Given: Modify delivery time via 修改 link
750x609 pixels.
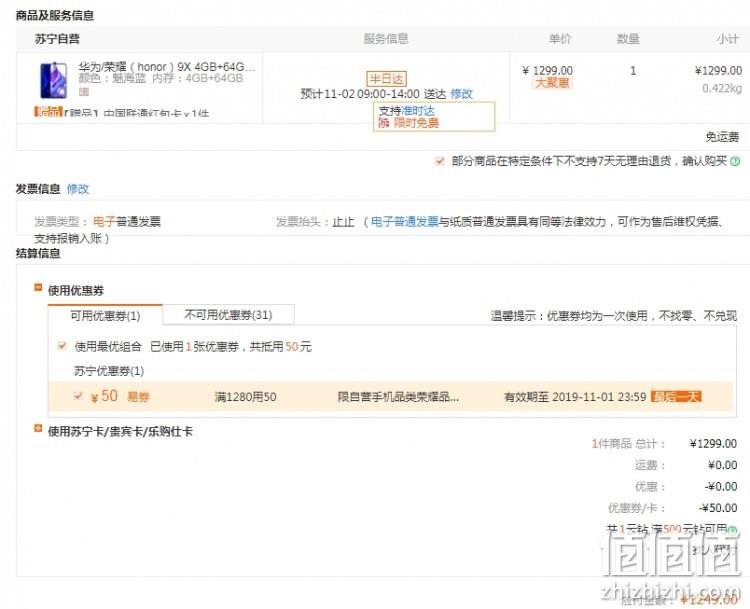Looking at the screenshot, I should 461,94.
